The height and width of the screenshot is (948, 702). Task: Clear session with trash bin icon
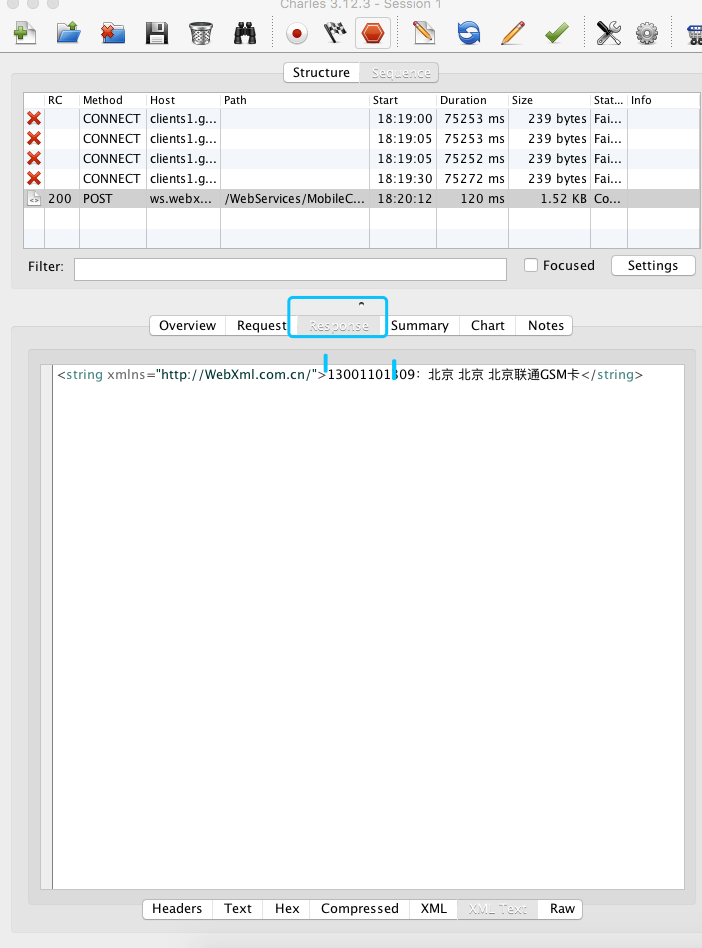201,33
